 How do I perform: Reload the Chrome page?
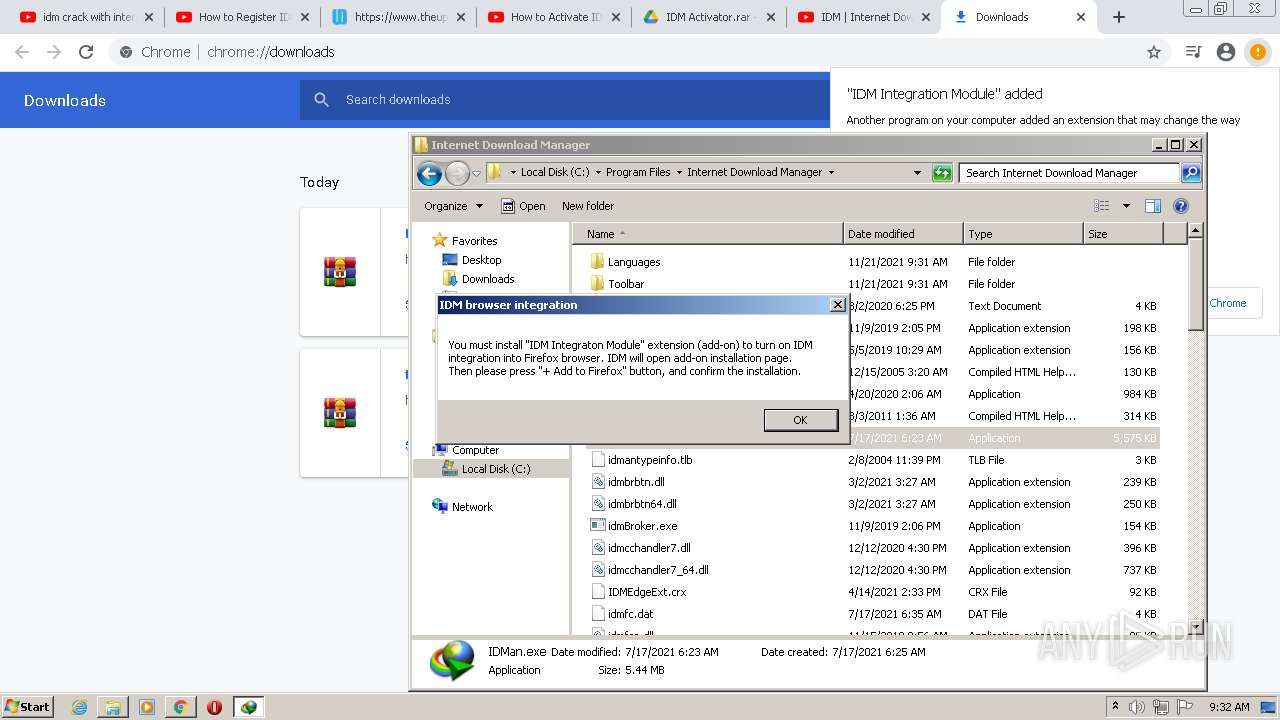tap(86, 52)
